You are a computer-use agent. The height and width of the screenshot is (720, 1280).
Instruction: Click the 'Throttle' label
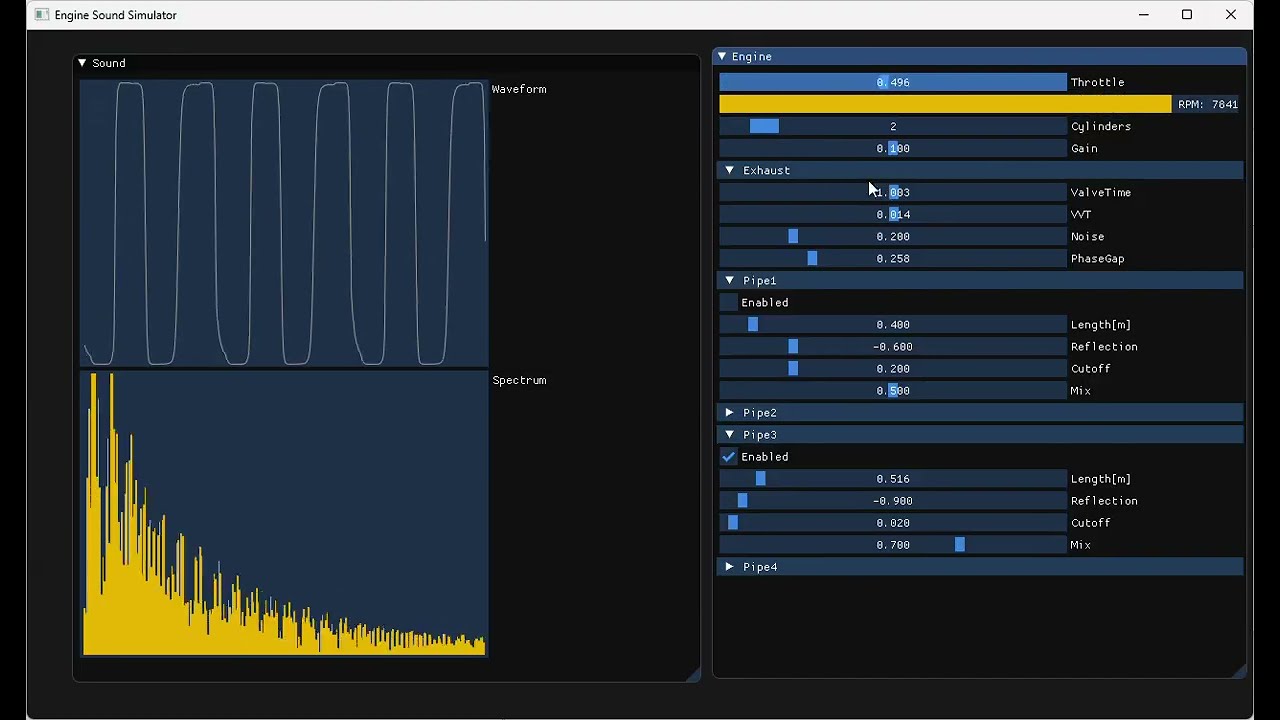click(x=1098, y=82)
